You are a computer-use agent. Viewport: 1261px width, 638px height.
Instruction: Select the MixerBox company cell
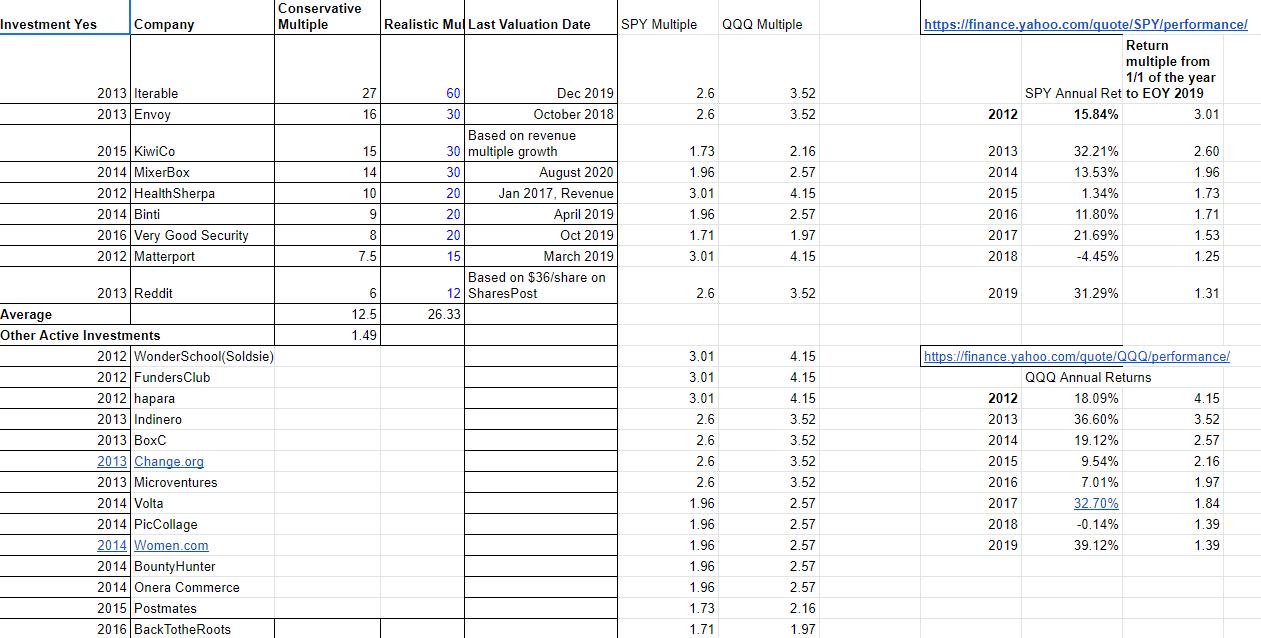(x=202, y=172)
